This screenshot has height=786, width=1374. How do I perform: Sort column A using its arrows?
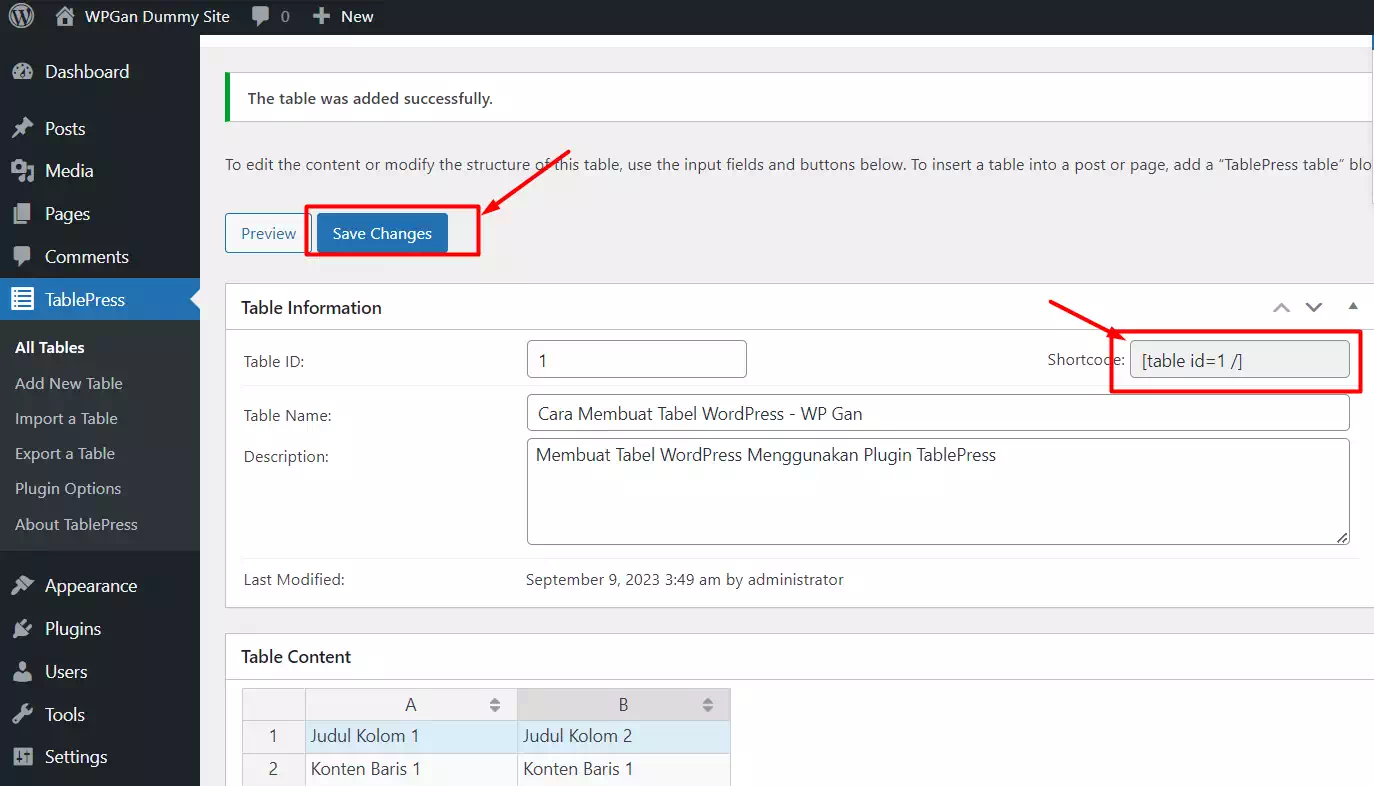pos(494,705)
